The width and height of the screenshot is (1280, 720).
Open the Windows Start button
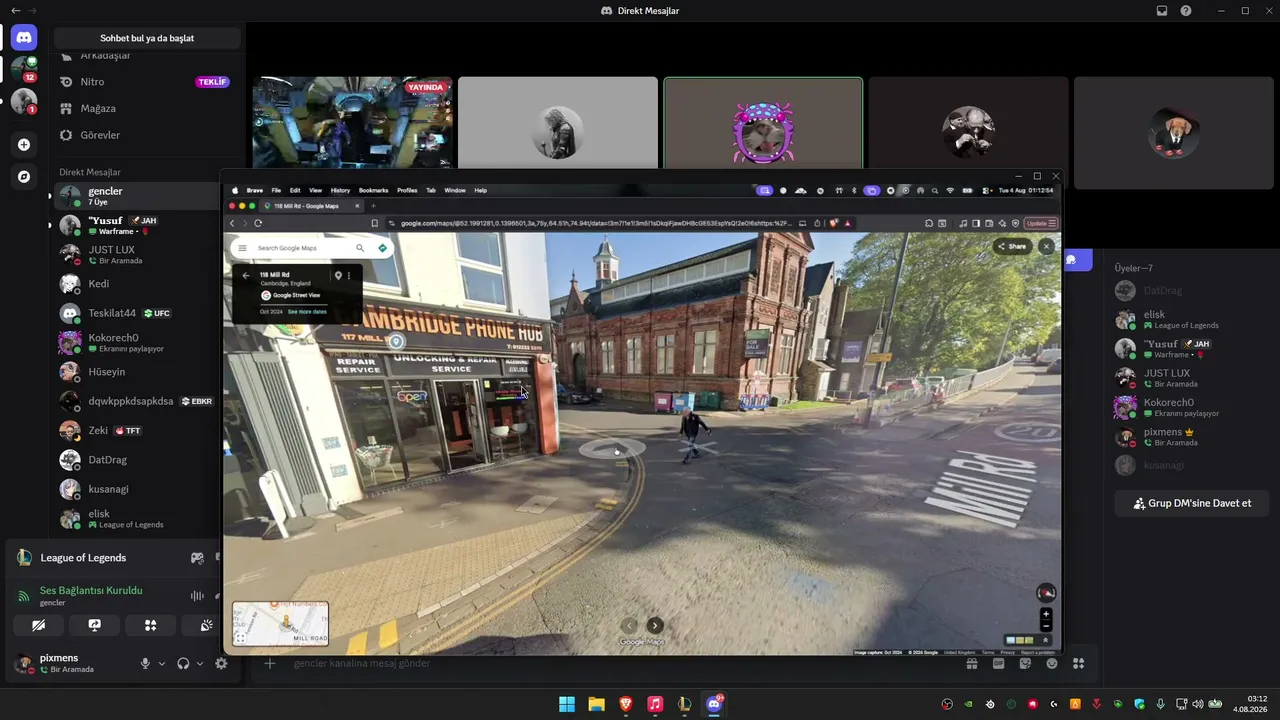(x=567, y=704)
